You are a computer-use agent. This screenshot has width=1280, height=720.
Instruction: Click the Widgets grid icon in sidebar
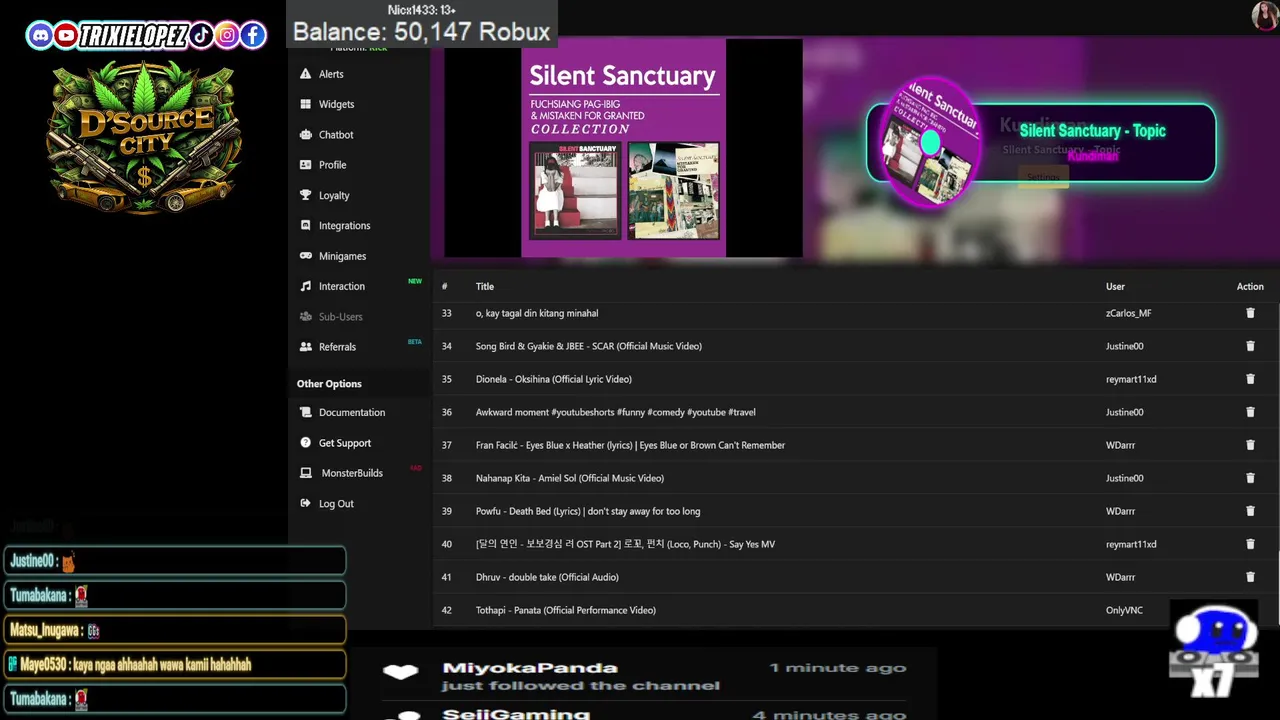tap(306, 104)
